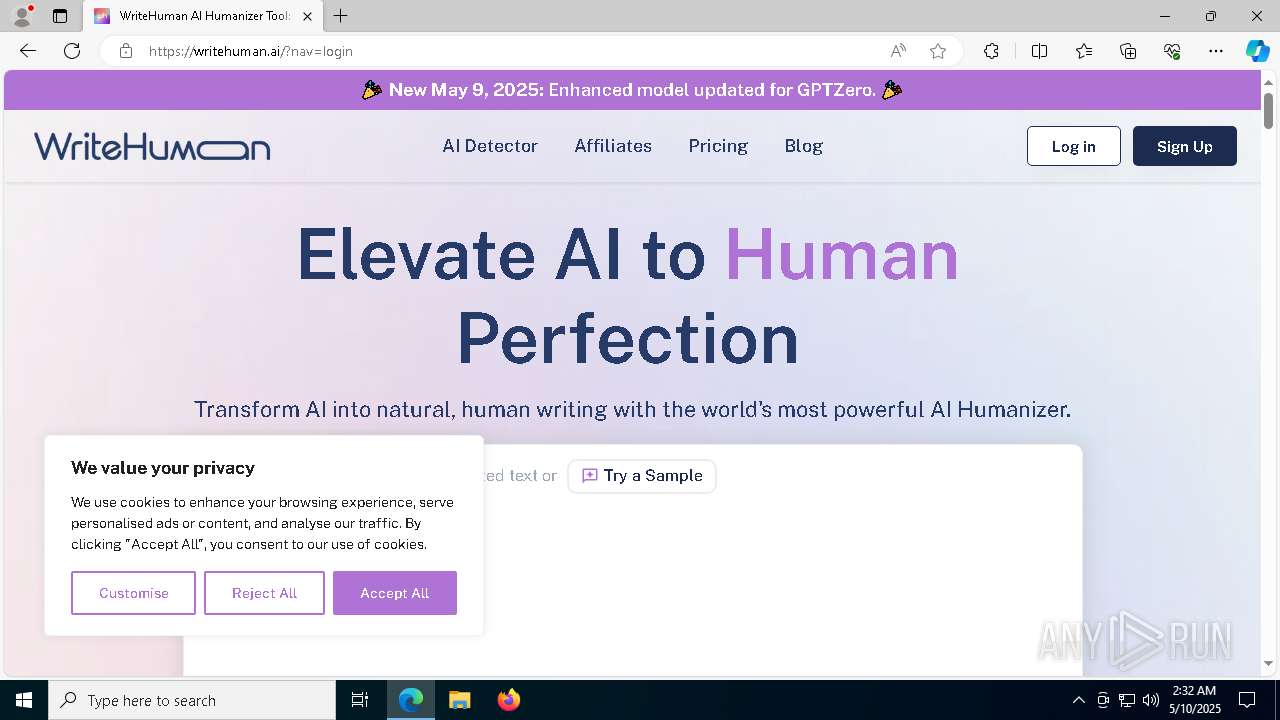
Task: Open Task View on taskbar
Action: coord(360,700)
